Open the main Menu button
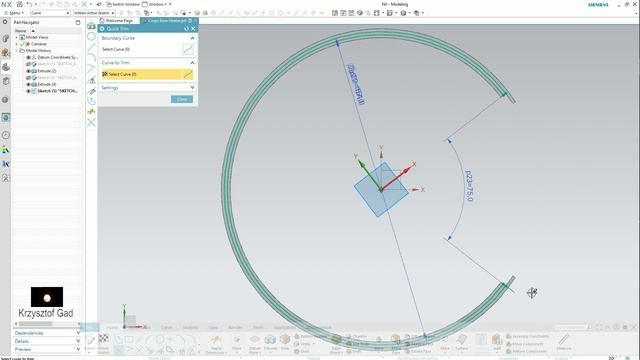Viewport: 640px width, 360px height. (14, 13)
